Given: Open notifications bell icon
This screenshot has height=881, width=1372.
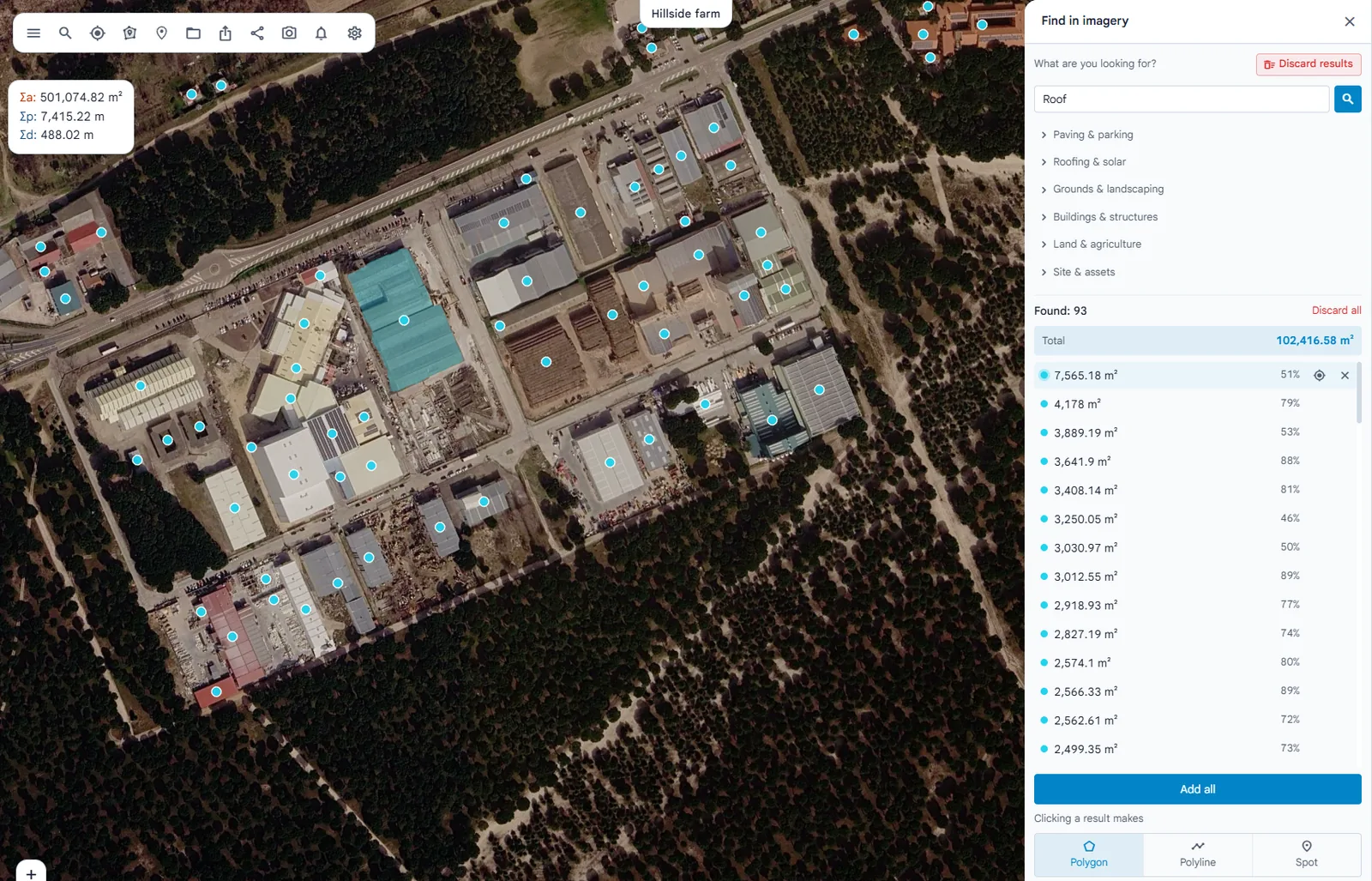Looking at the screenshot, I should 322,33.
